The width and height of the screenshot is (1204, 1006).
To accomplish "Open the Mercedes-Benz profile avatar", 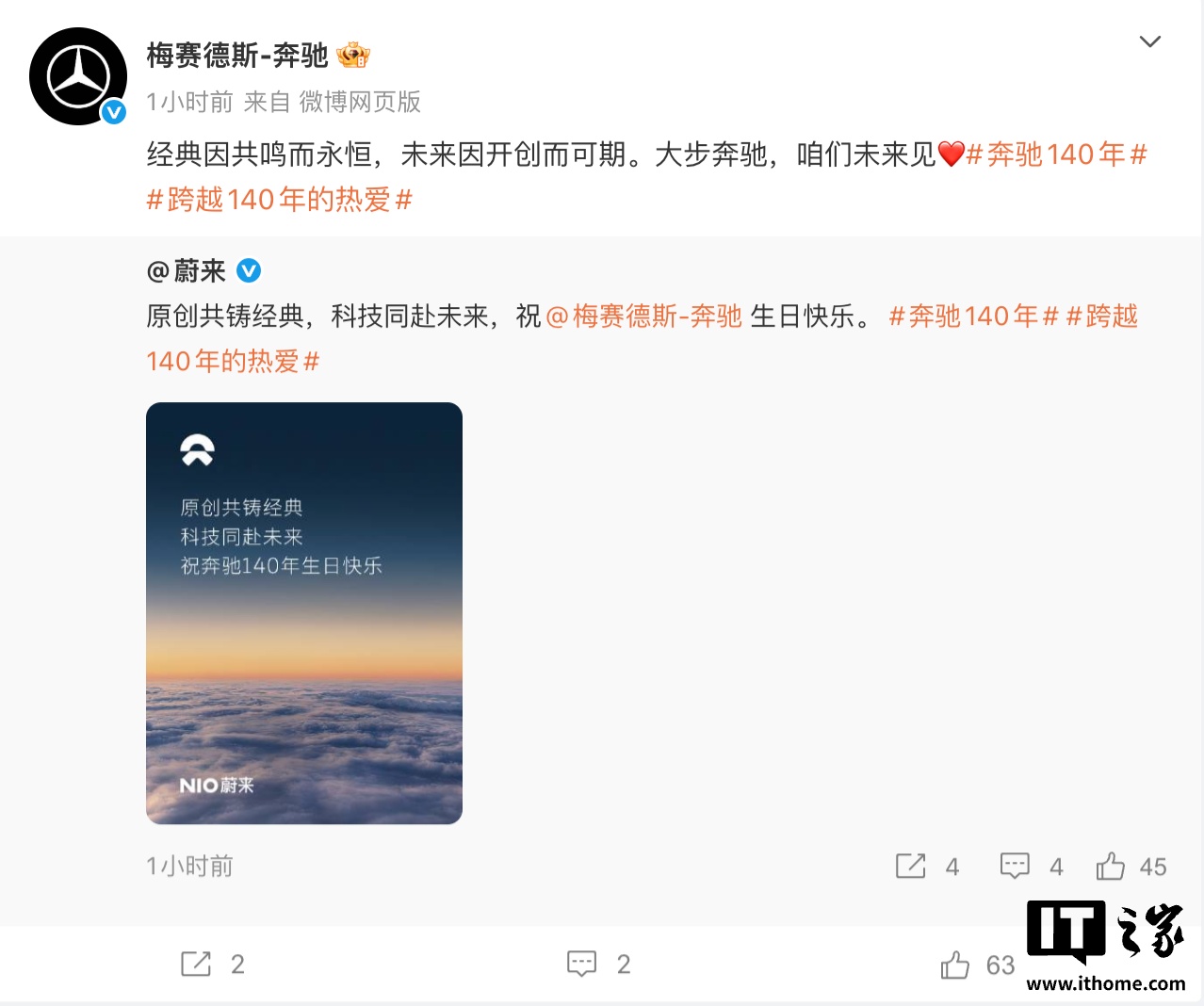I will (x=78, y=76).
